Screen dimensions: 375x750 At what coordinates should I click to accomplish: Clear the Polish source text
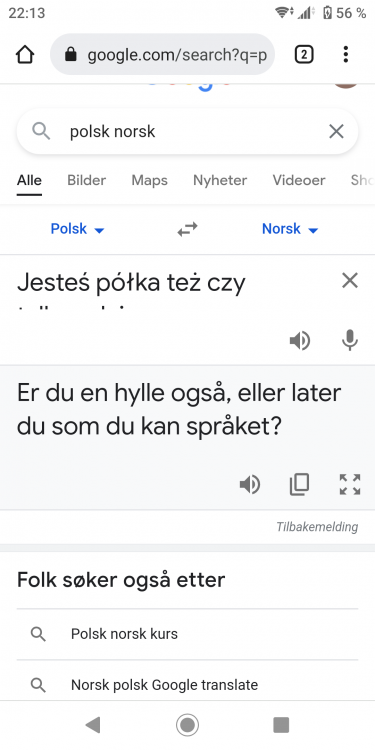(x=350, y=281)
